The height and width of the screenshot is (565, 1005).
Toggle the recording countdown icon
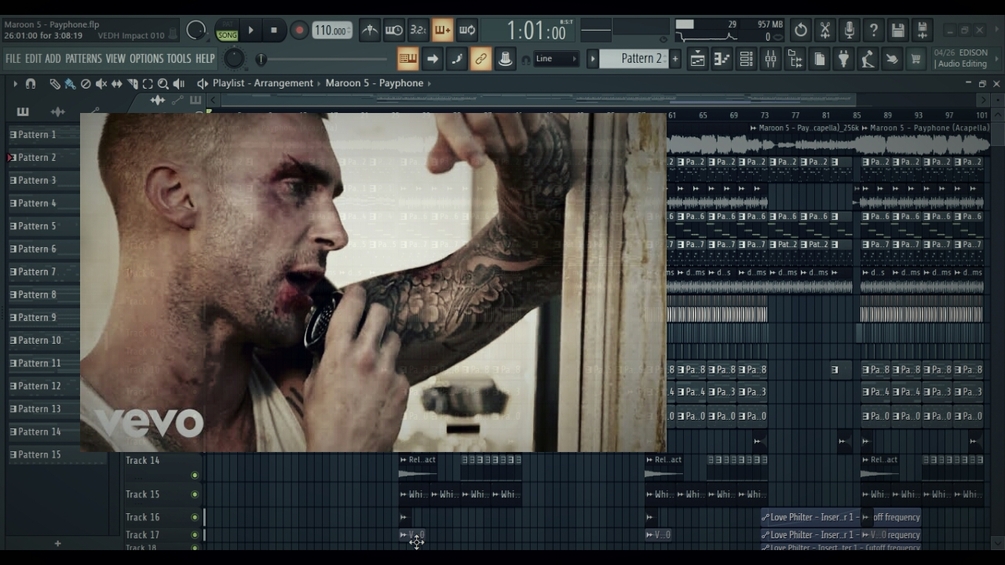(x=418, y=30)
